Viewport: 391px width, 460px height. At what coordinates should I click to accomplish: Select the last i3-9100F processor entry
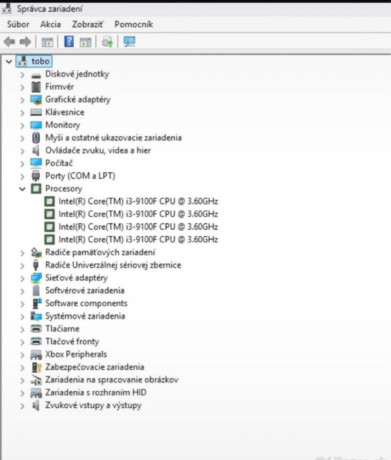point(138,240)
